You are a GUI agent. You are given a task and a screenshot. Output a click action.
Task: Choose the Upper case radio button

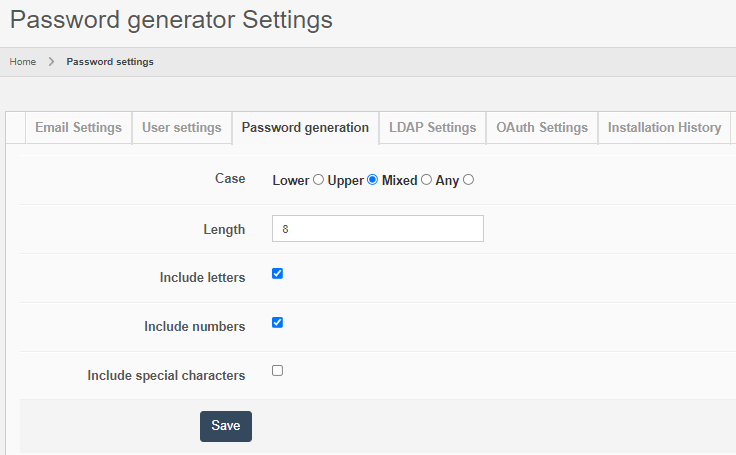[372, 180]
